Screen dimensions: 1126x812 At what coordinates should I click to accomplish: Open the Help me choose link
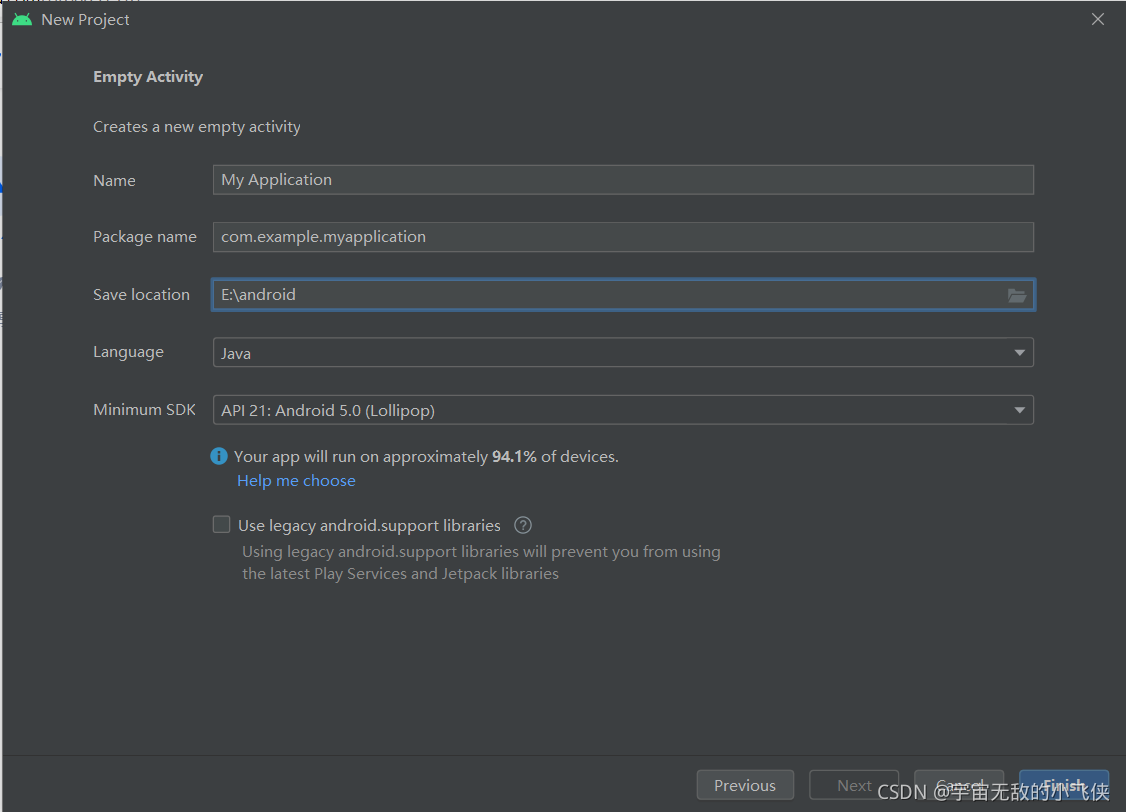pos(296,481)
